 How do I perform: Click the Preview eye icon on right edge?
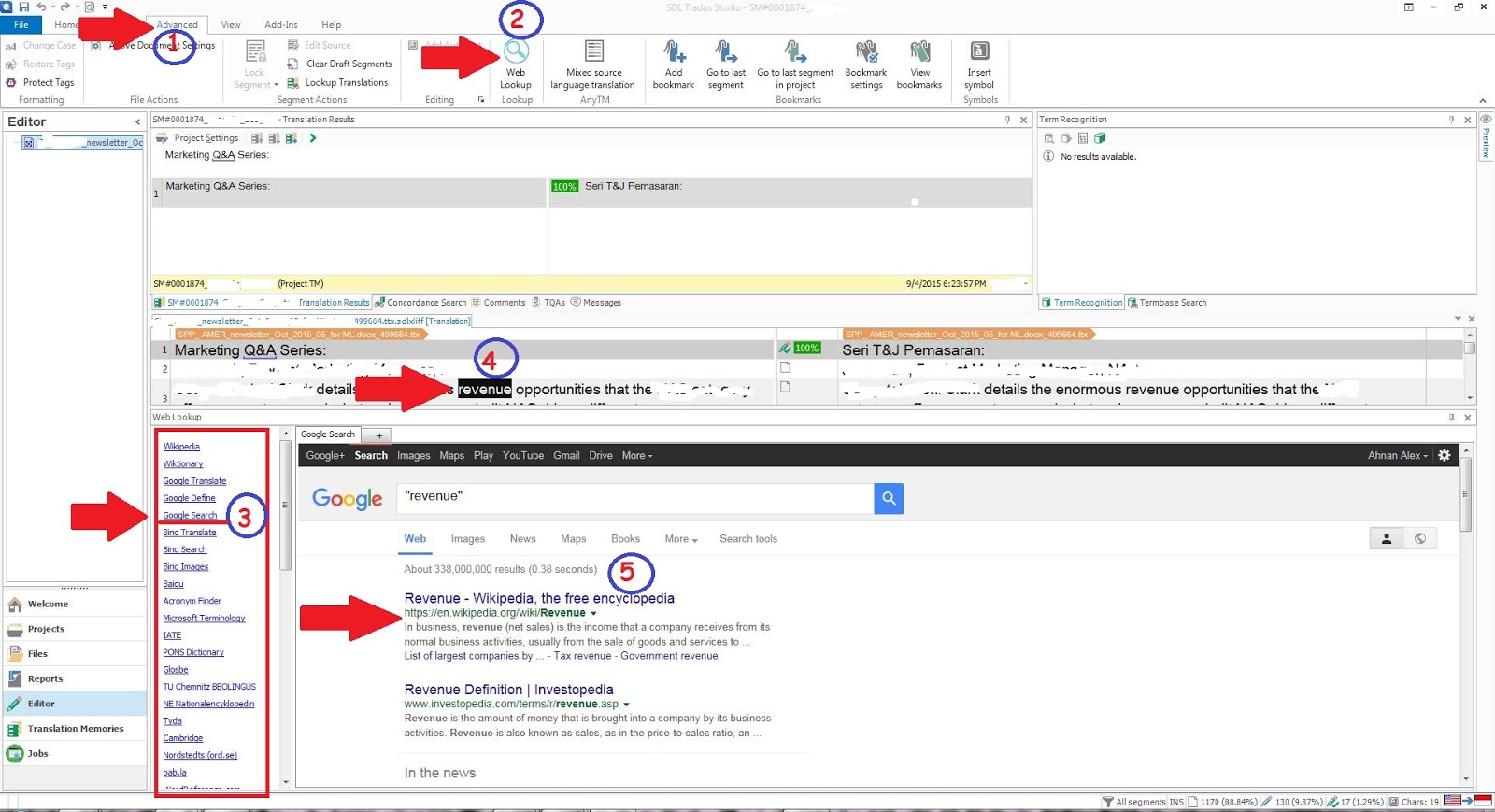[x=1486, y=120]
